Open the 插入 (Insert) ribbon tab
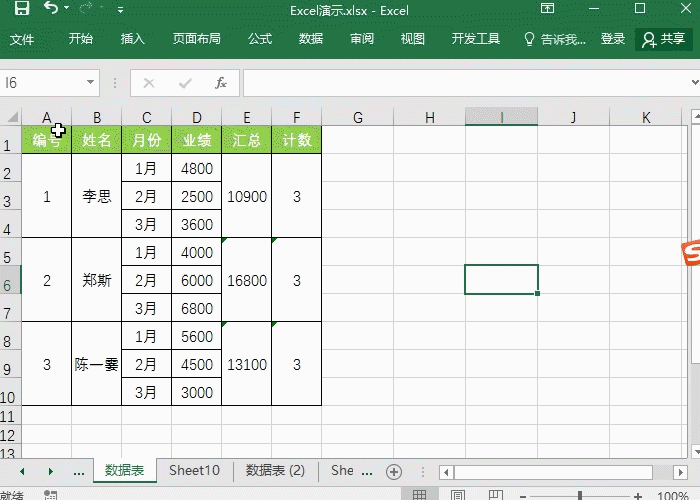 [133, 39]
